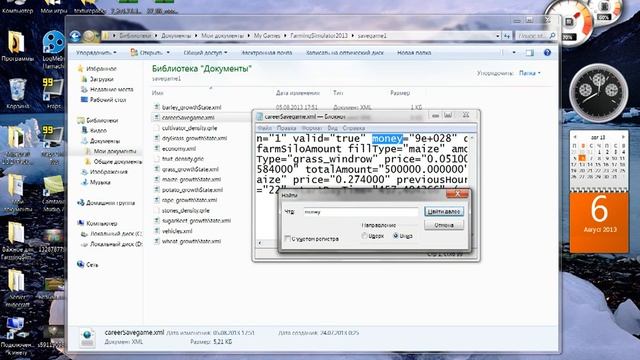Expand the address bar history dropdown
This screenshot has width=640, height=360.
point(498,36)
